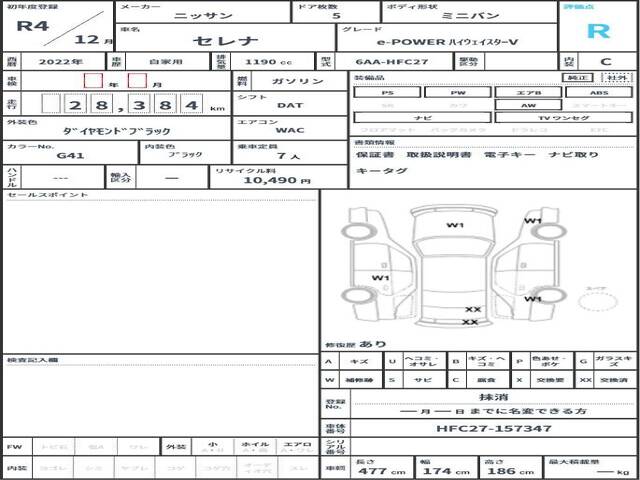
Task: Click the ナビ equipment box
Action: [x=422, y=117]
